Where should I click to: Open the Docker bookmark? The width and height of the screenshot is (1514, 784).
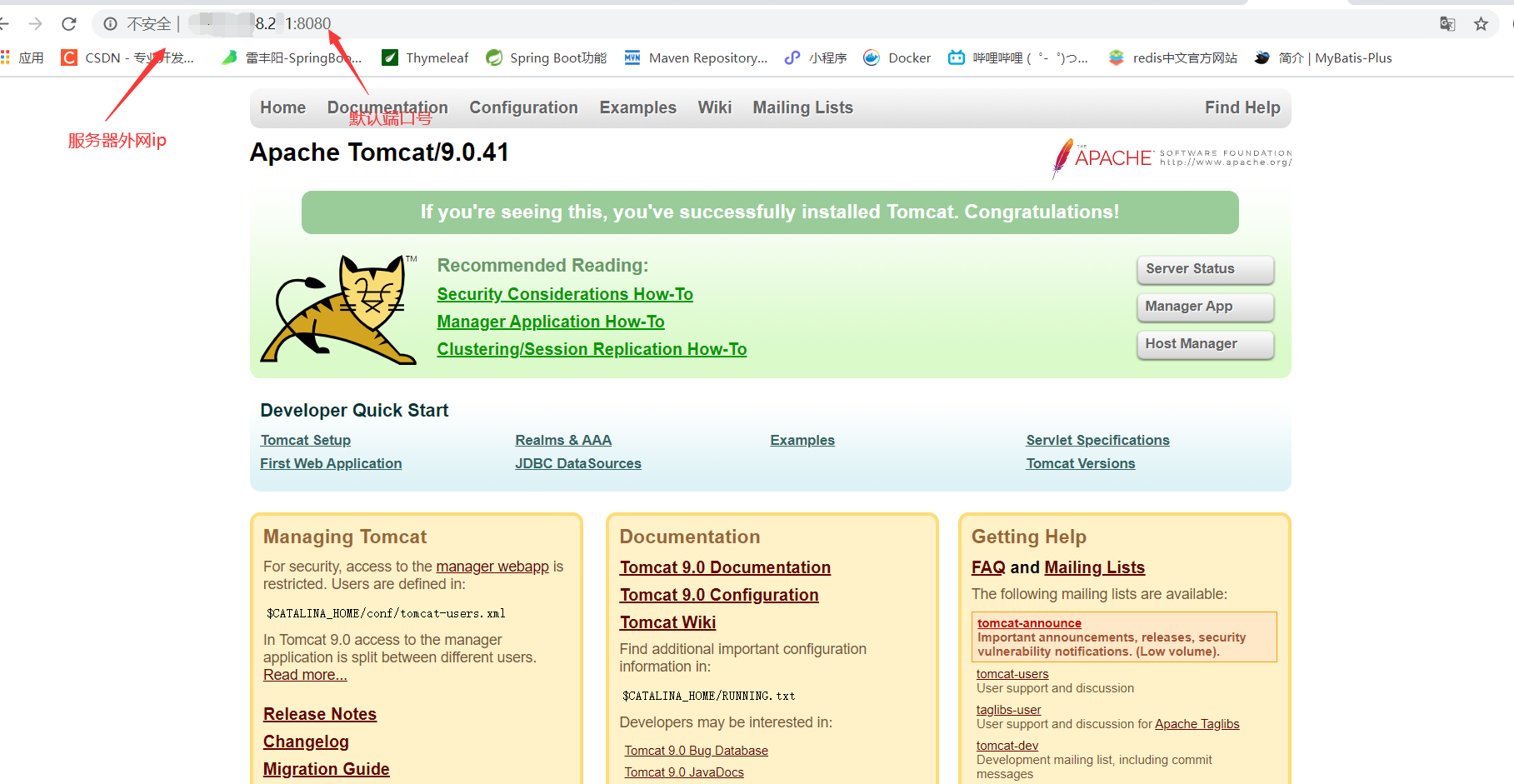click(x=897, y=57)
